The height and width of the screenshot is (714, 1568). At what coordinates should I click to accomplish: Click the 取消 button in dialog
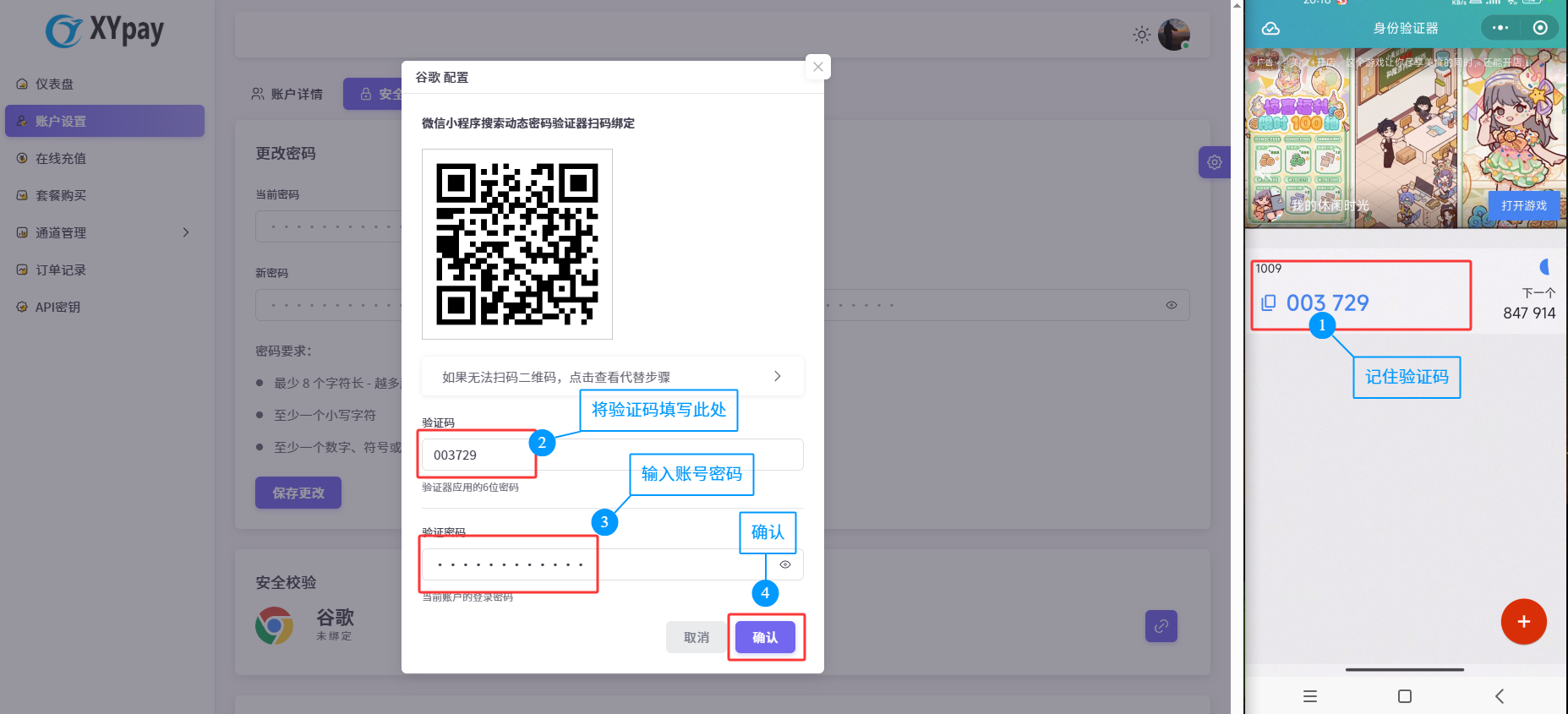tap(696, 637)
